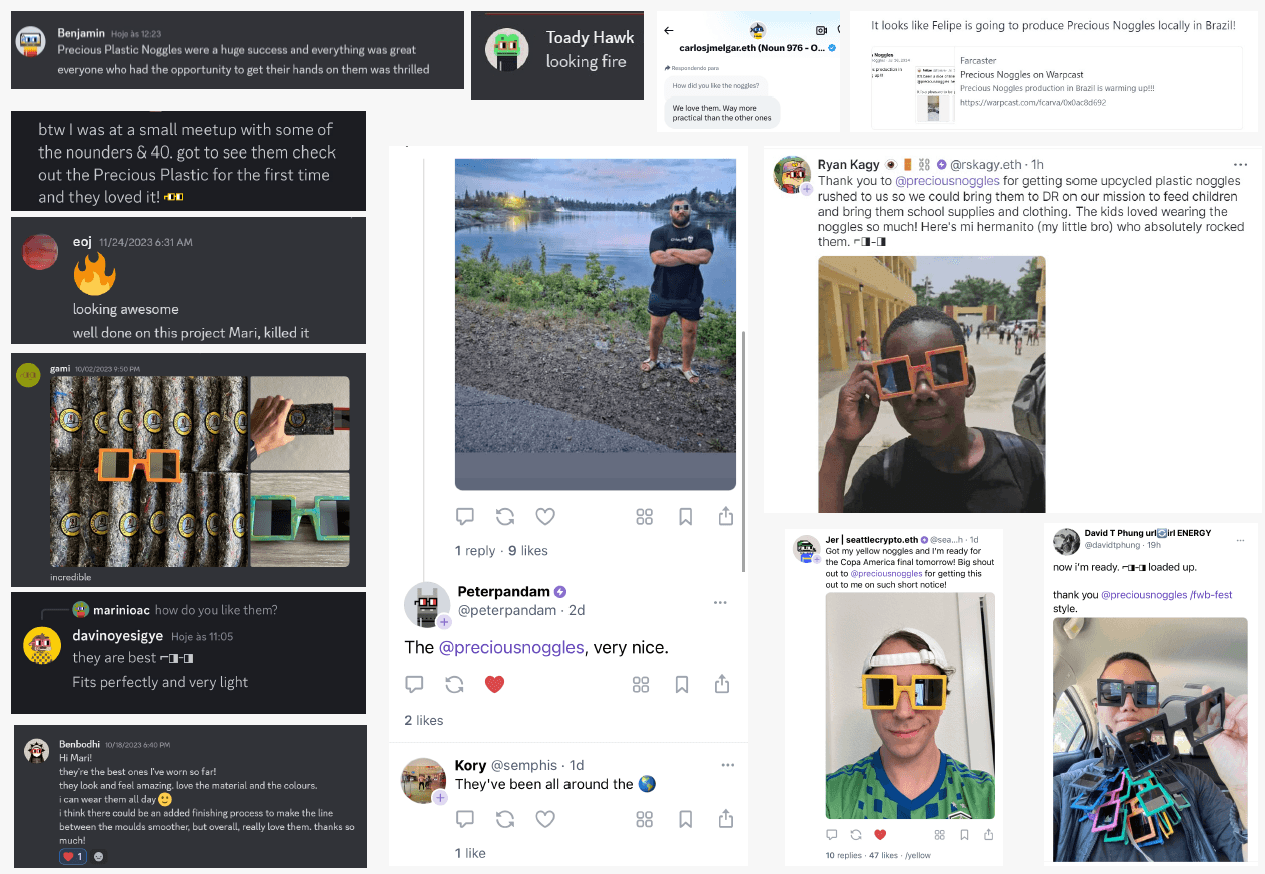Start video call with carlosjmelgar.eth

[821, 31]
